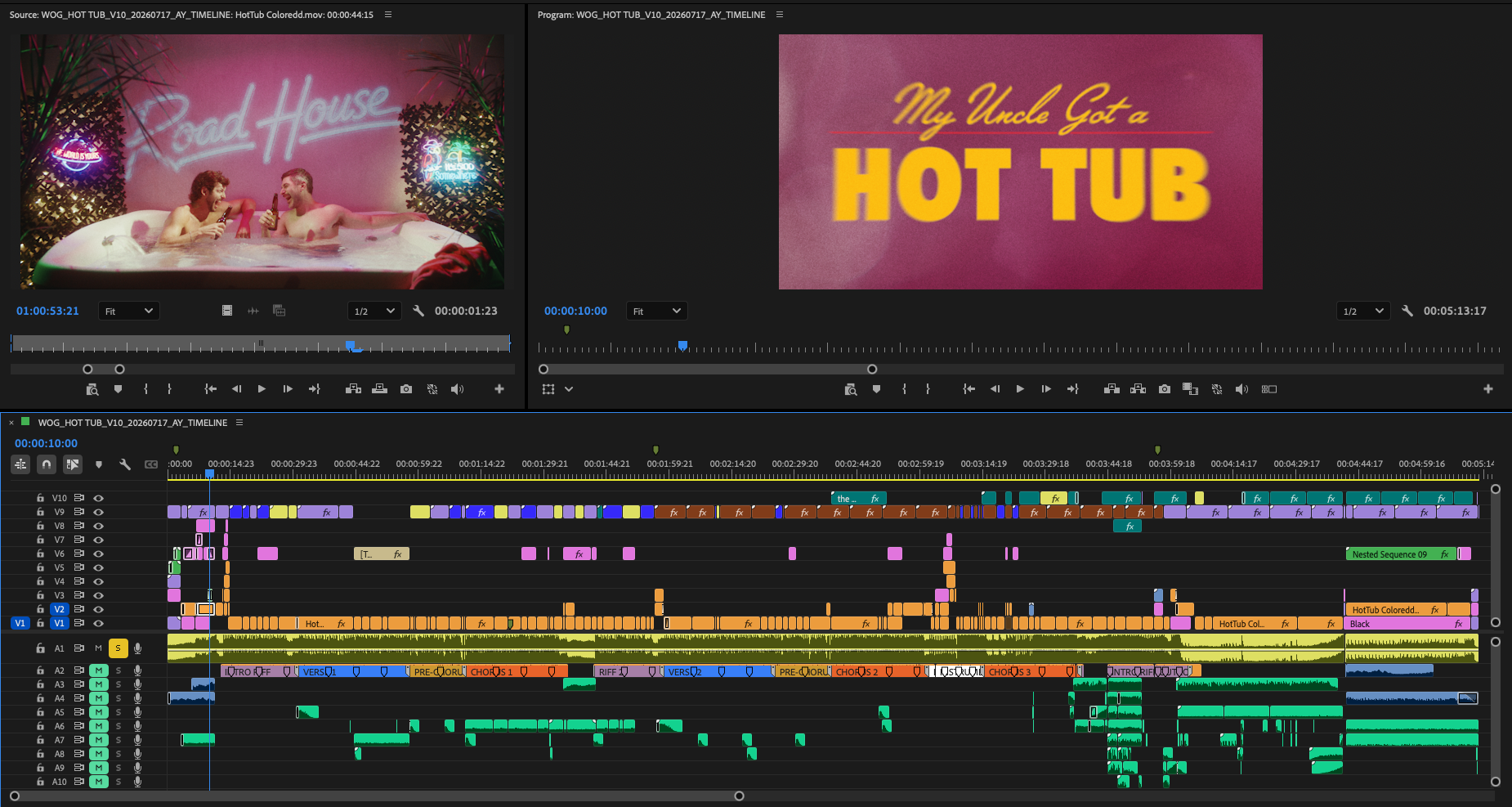This screenshot has width=1512, height=807.
Task: Select the WOG_HOT TUB timeline sequence tab
Action: [132, 423]
